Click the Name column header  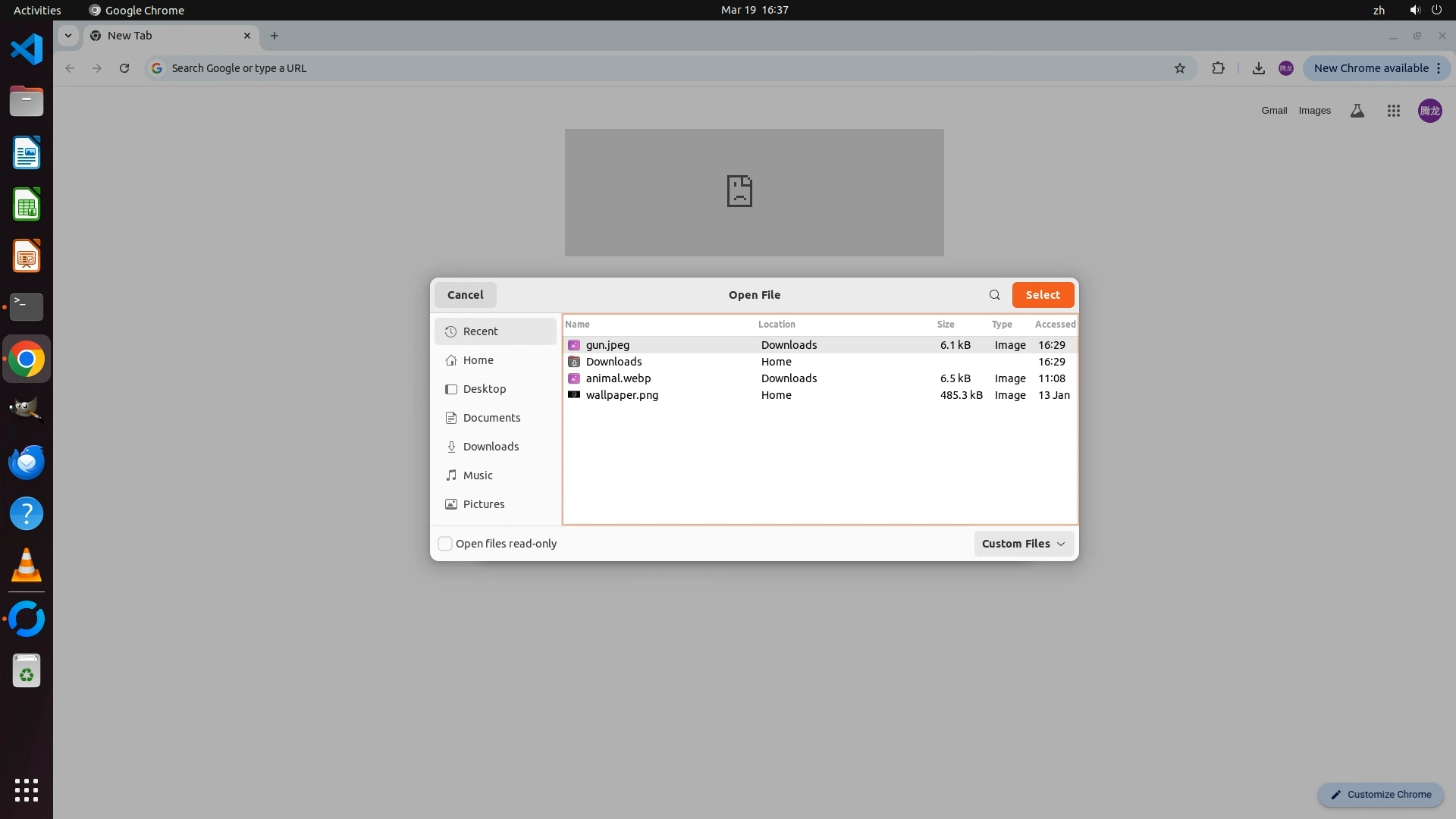click(x=577, y=325)
